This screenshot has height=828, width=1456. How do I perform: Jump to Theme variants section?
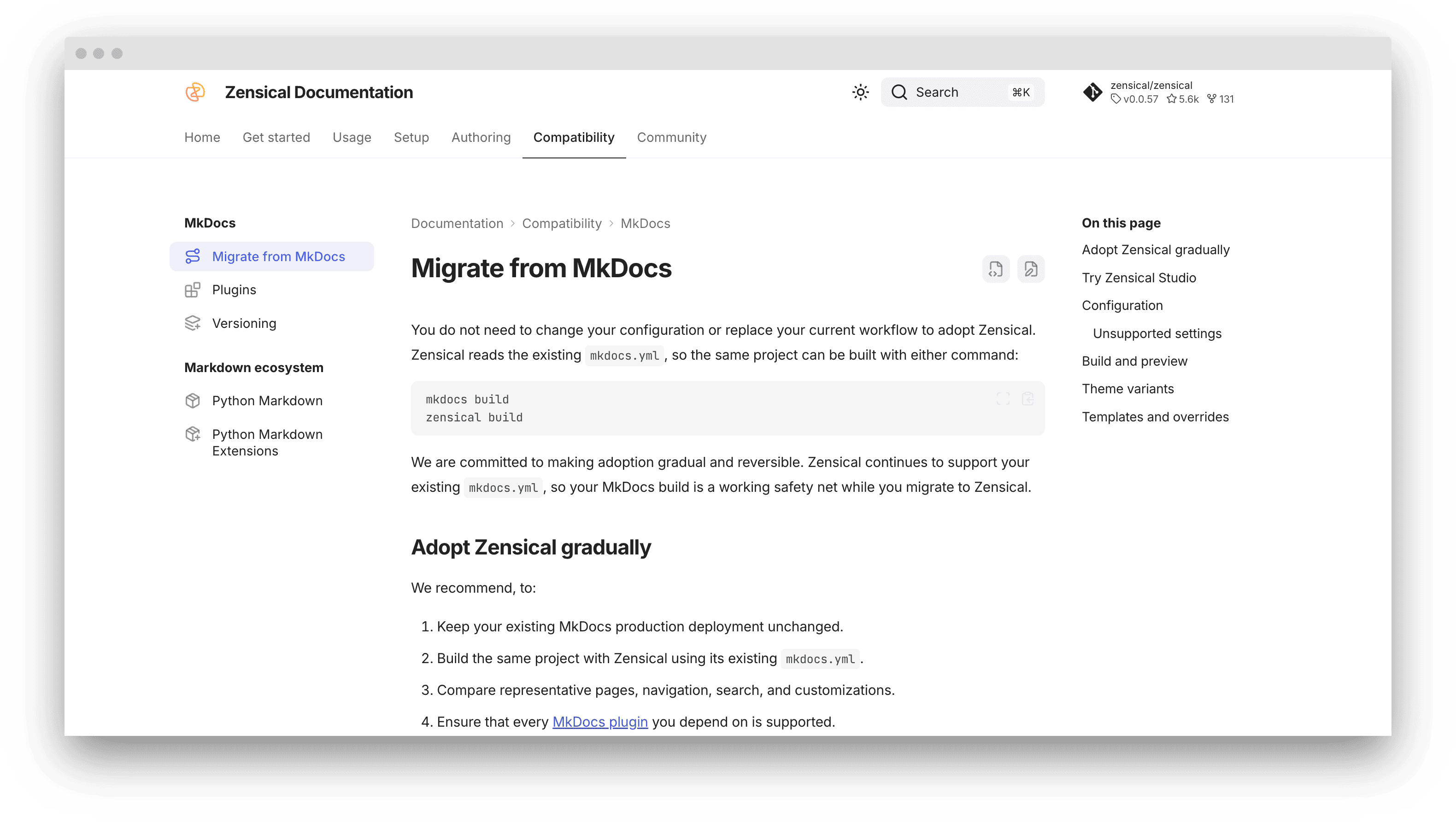(x=1127, y=388)
